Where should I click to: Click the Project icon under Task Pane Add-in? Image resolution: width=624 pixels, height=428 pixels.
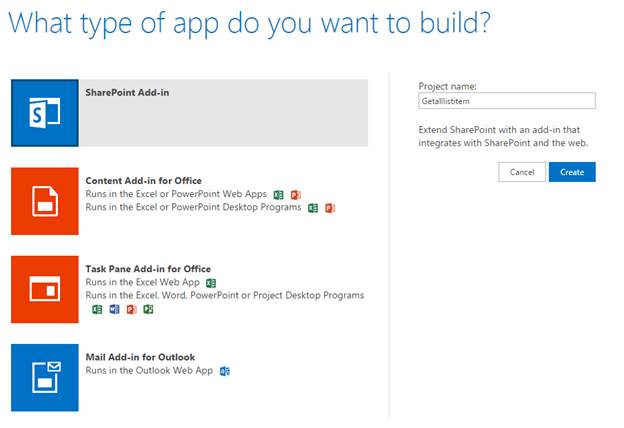pyautogui.click(x=148, y=310)
